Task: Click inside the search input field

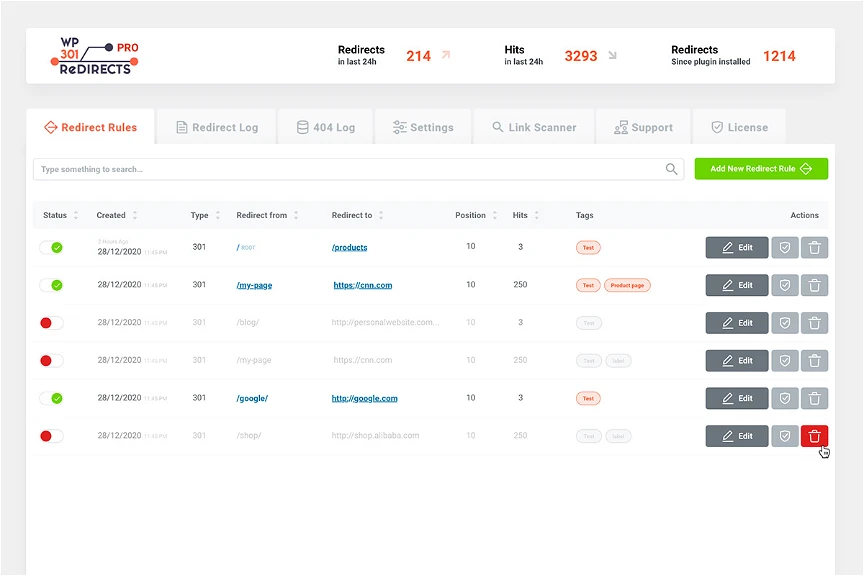Action: click(x=300, y=170)
